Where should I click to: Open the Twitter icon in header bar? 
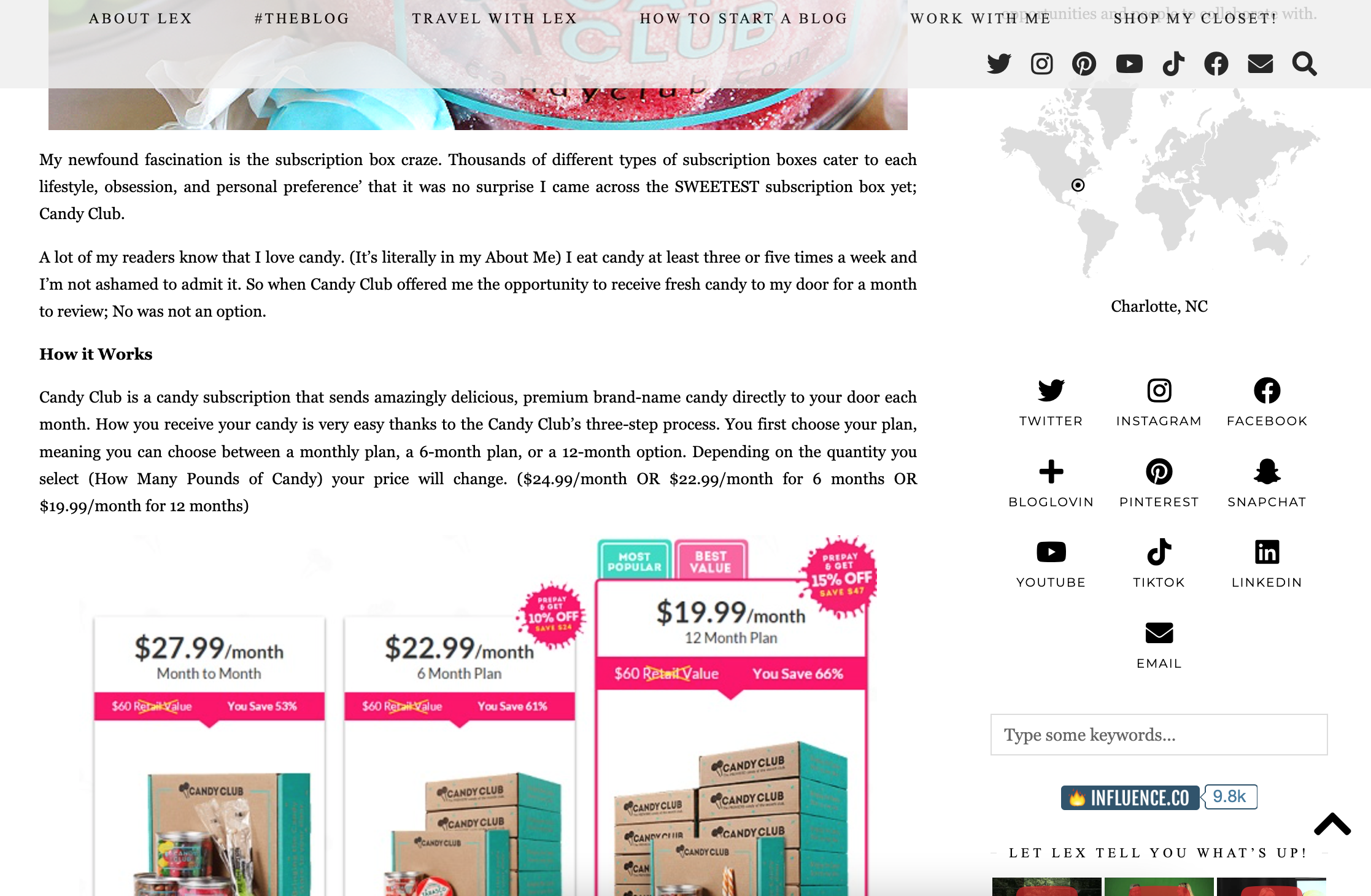[x=998, y=64]
